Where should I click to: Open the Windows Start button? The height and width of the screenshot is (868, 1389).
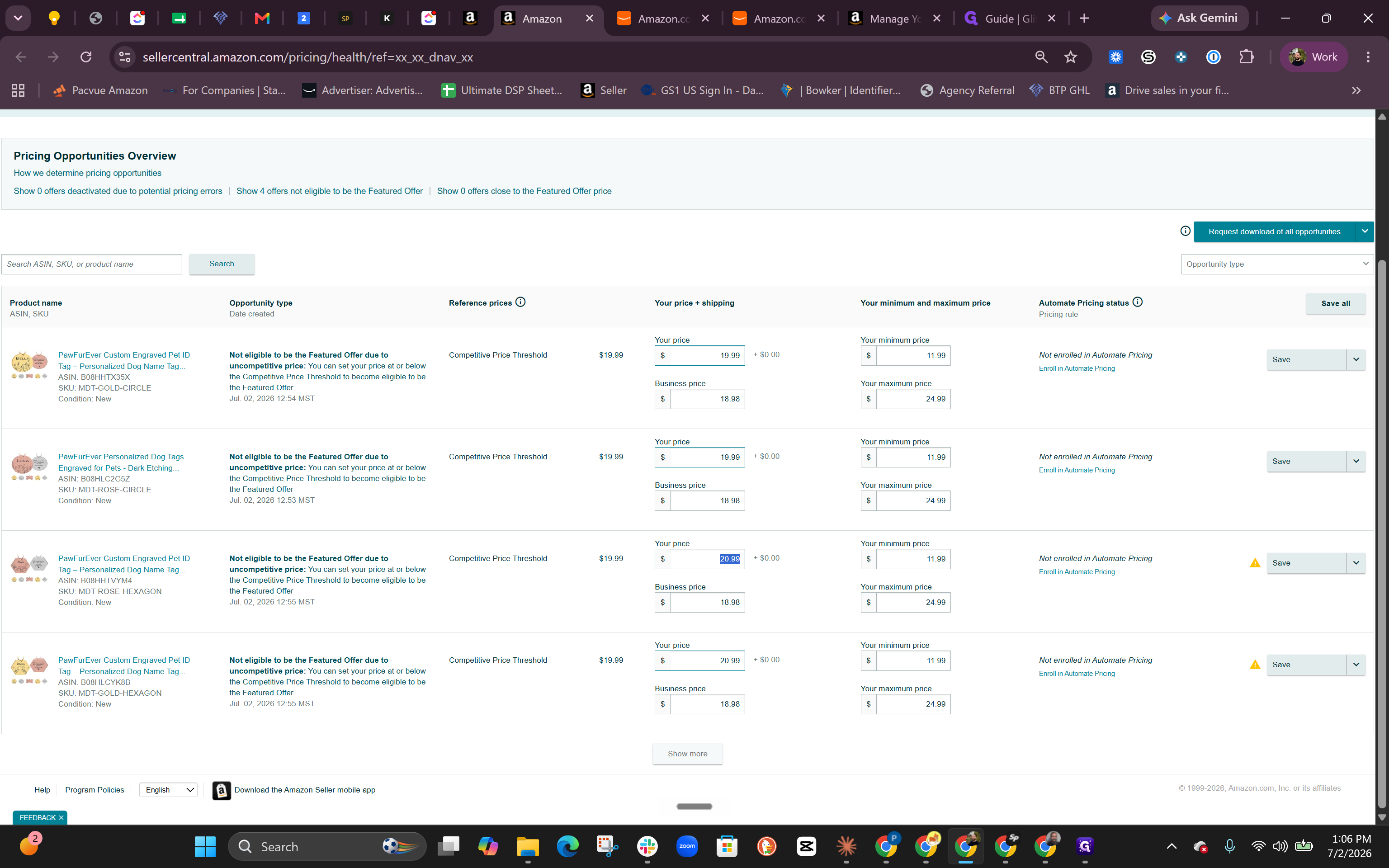205,846
